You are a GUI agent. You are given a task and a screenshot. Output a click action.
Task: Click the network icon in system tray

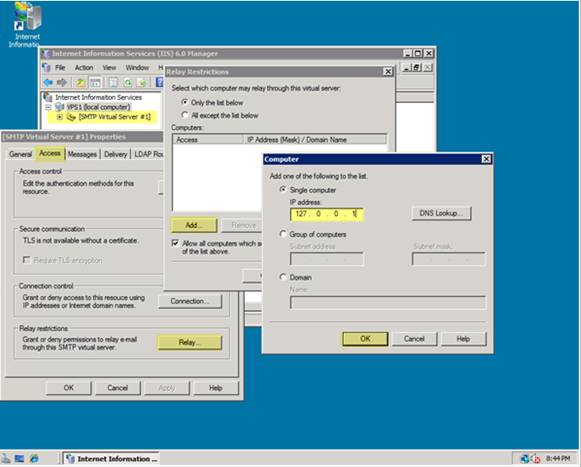point(525,458)
